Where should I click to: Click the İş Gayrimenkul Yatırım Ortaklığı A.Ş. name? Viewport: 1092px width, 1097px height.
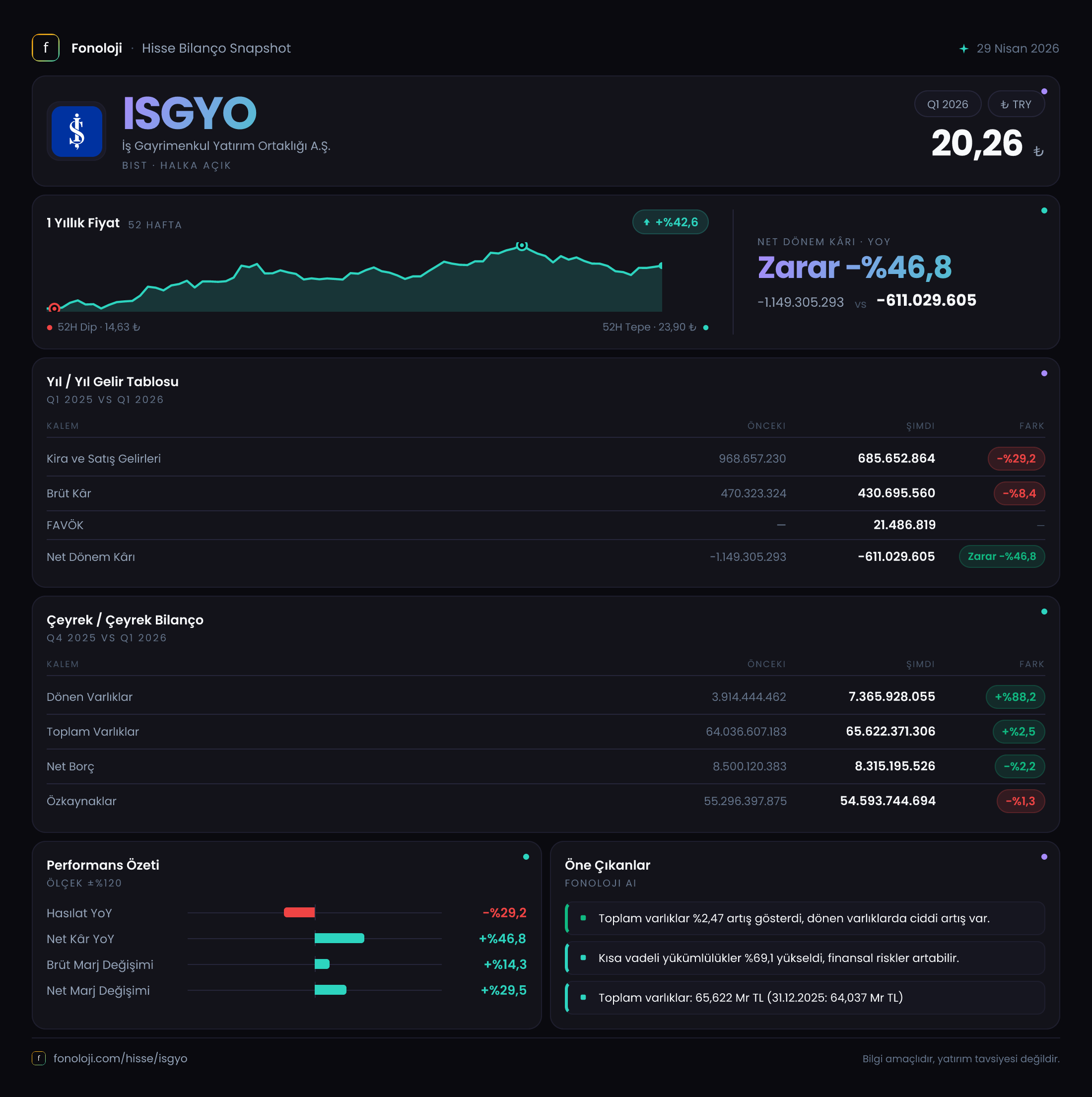coord(226,146)
